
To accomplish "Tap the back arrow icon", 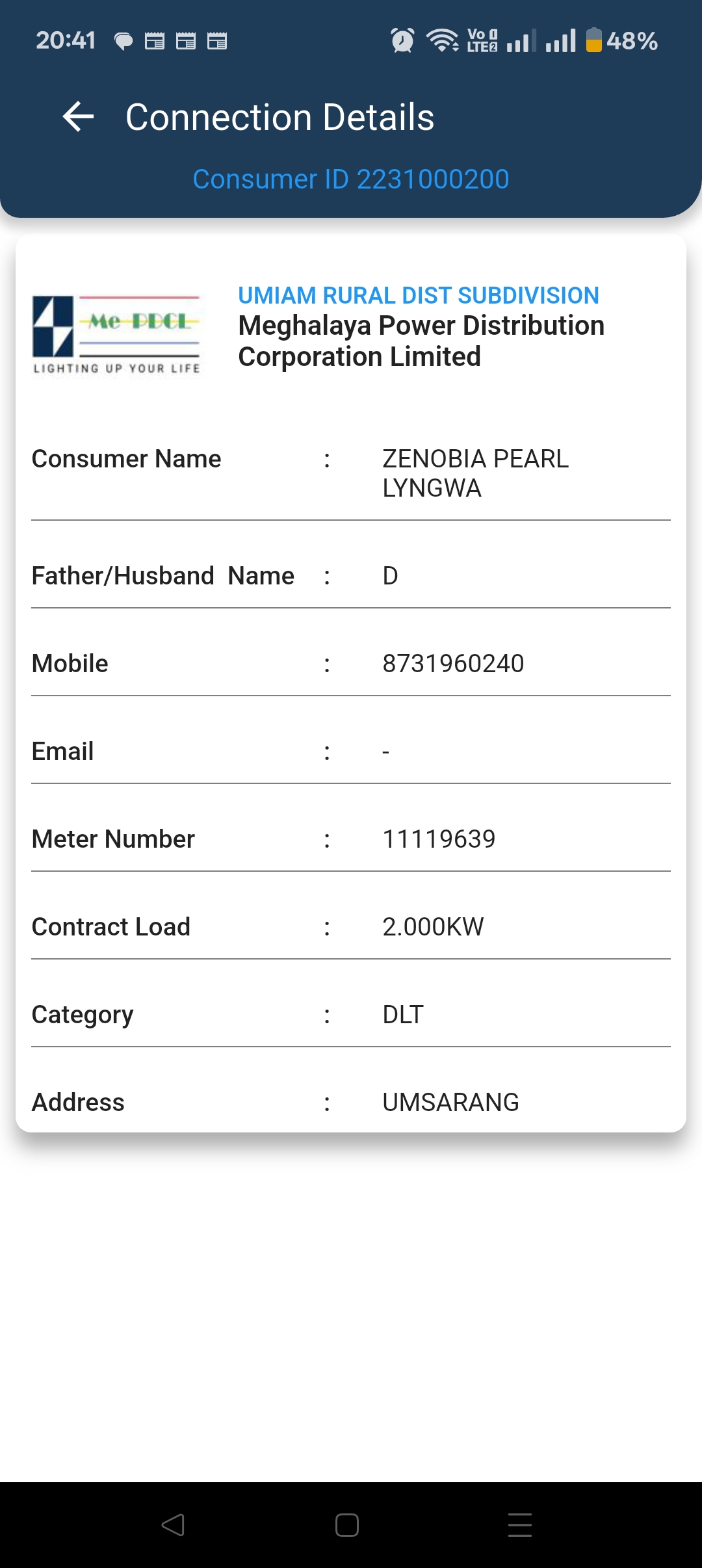I will coord(79,117).
